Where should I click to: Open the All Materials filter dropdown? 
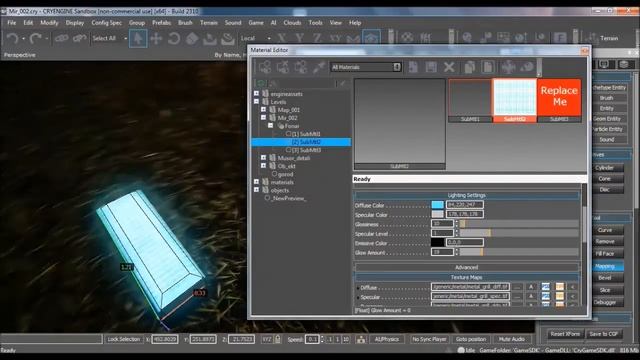pos(366,67)
